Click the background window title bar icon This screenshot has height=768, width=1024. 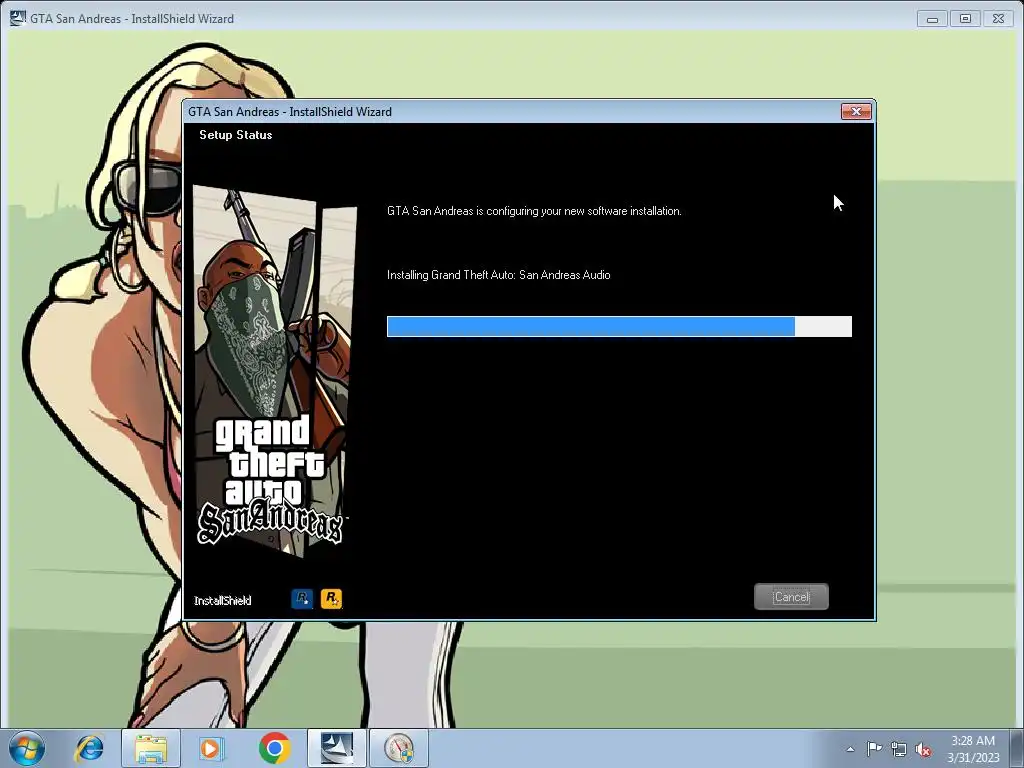(18, 18)
